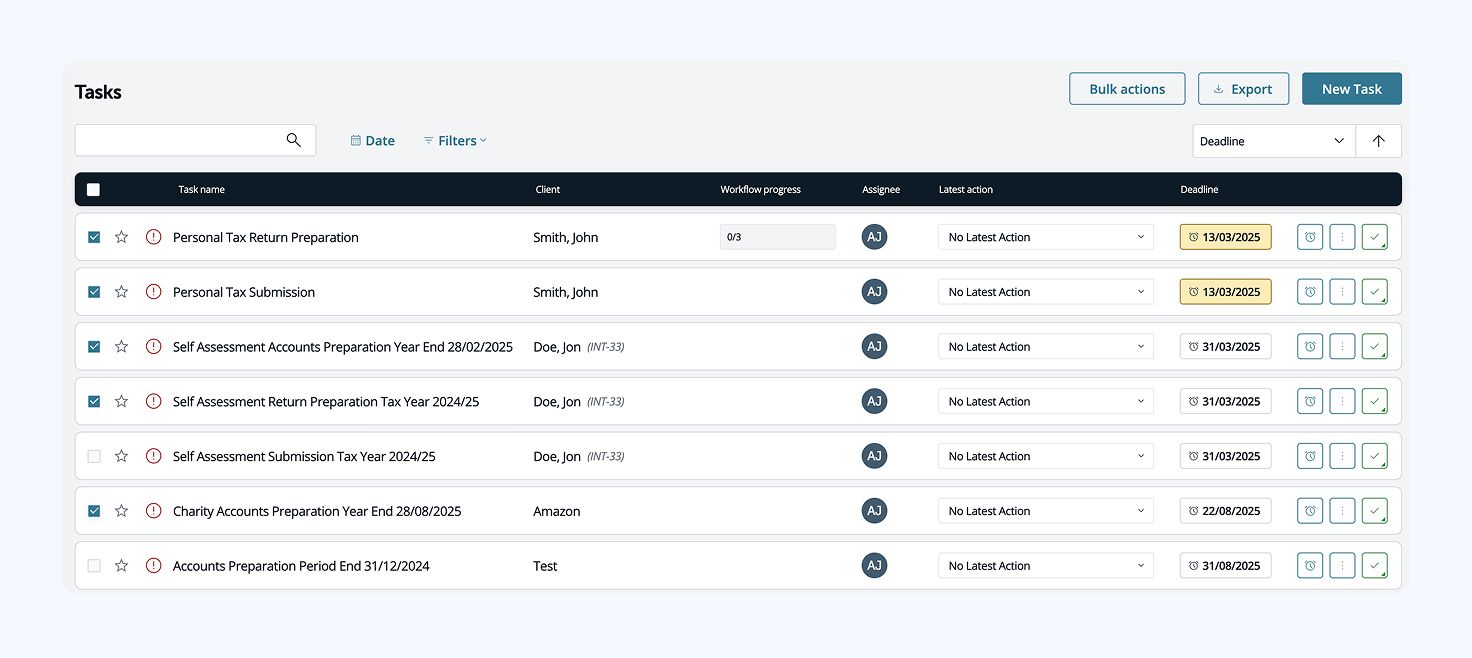Screen dimensions: 1472x658
Task: Expand the Filters dropdown
Action: 455,141
